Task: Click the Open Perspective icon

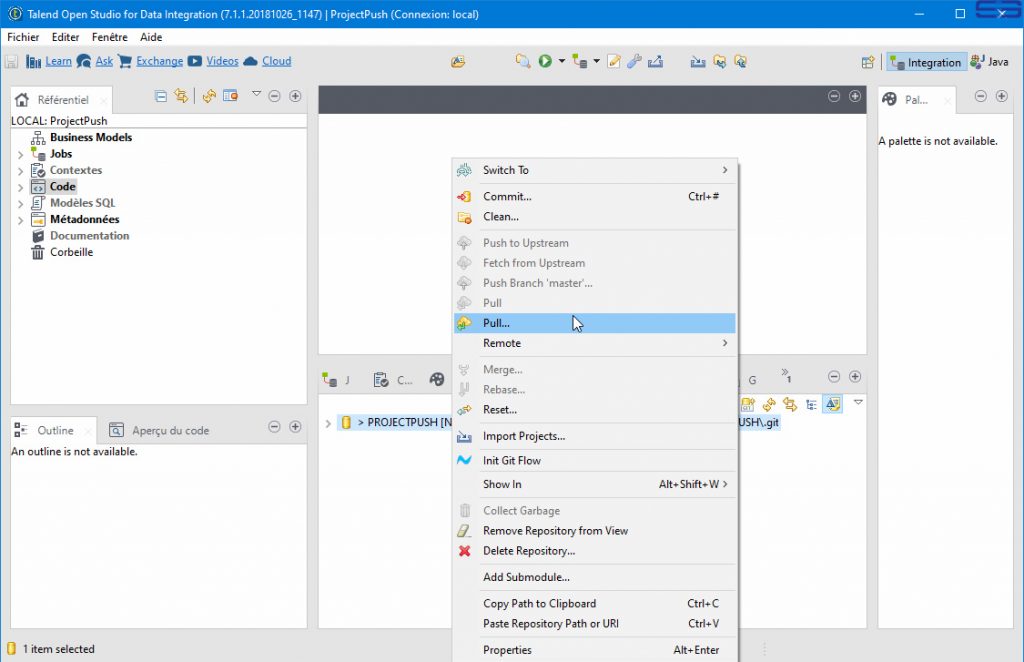Action: [868, 62]
